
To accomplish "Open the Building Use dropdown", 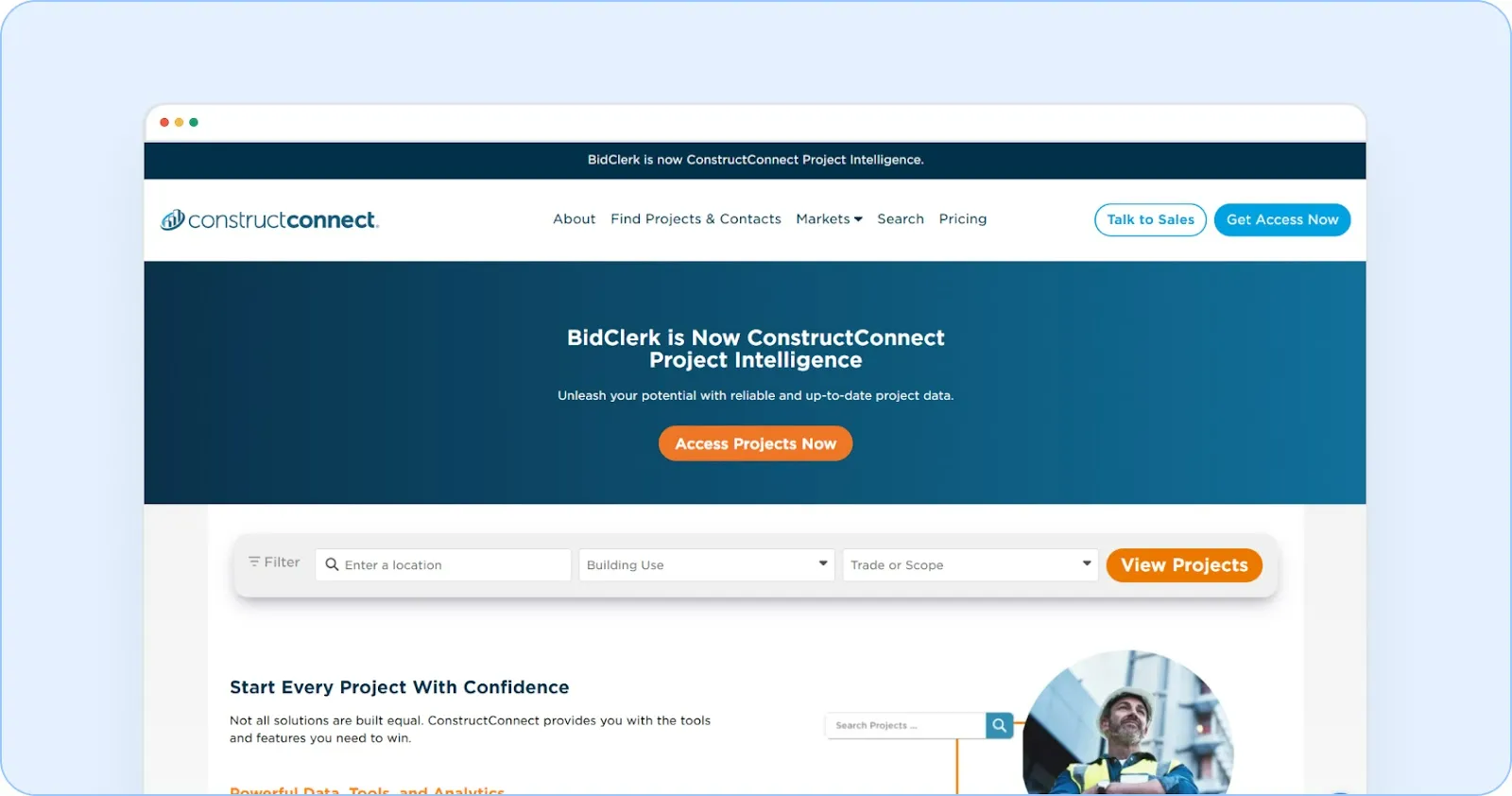I will (707, 564).
